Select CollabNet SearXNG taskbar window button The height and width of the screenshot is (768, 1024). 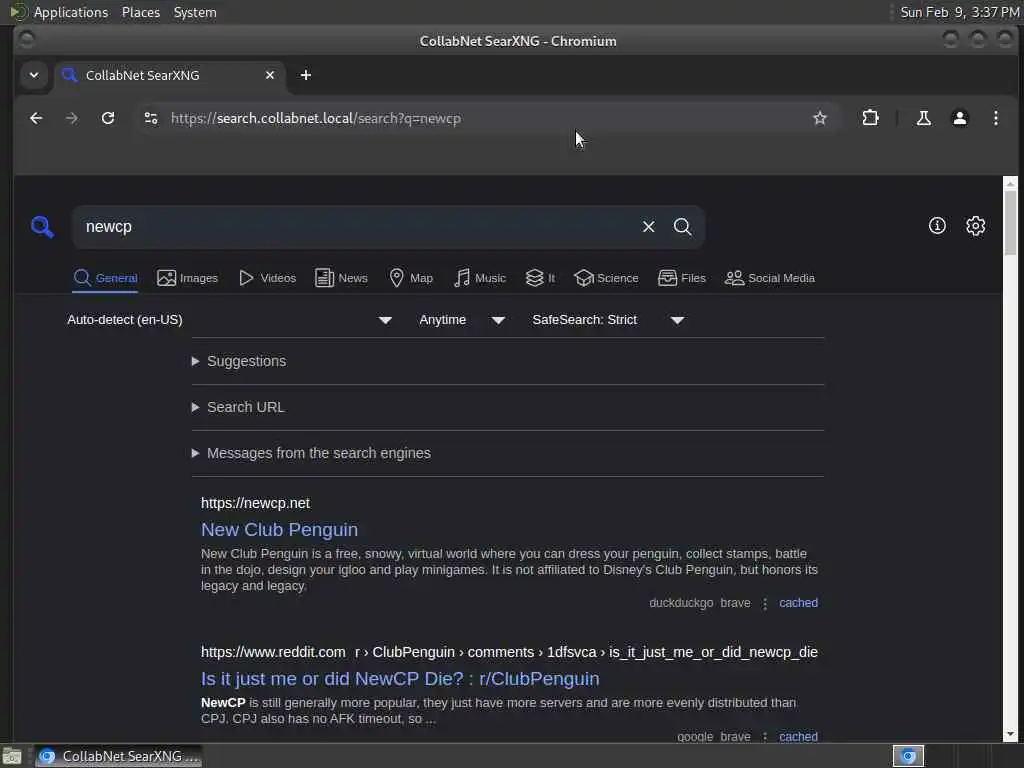point(119,756)
